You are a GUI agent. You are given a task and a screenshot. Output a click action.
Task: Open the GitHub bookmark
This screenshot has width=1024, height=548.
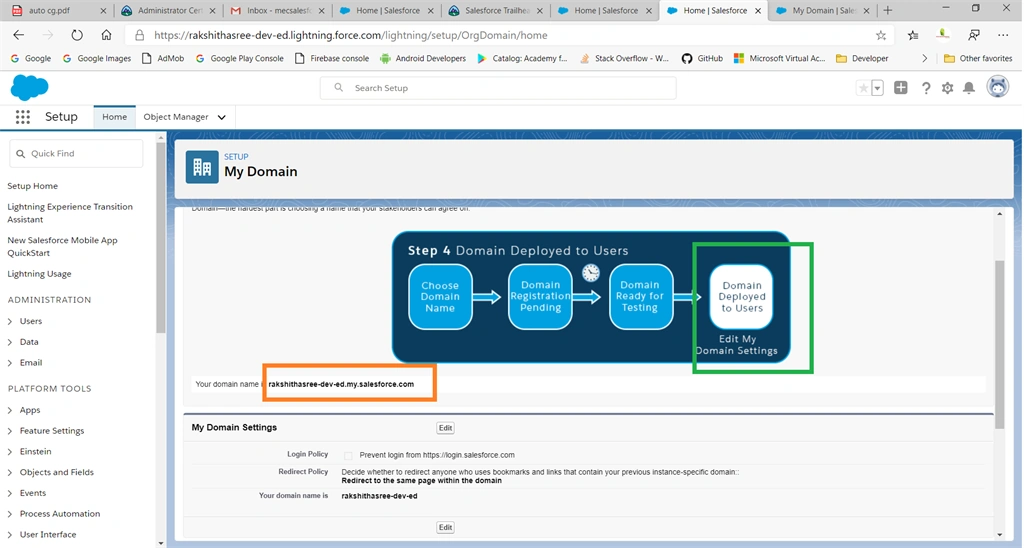coord(702,58)
